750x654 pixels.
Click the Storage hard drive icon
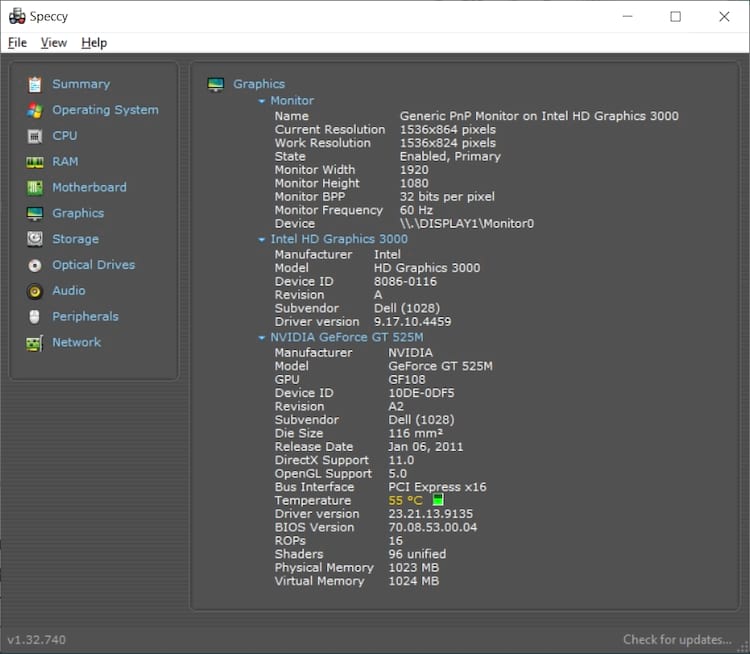pos(34,239)
